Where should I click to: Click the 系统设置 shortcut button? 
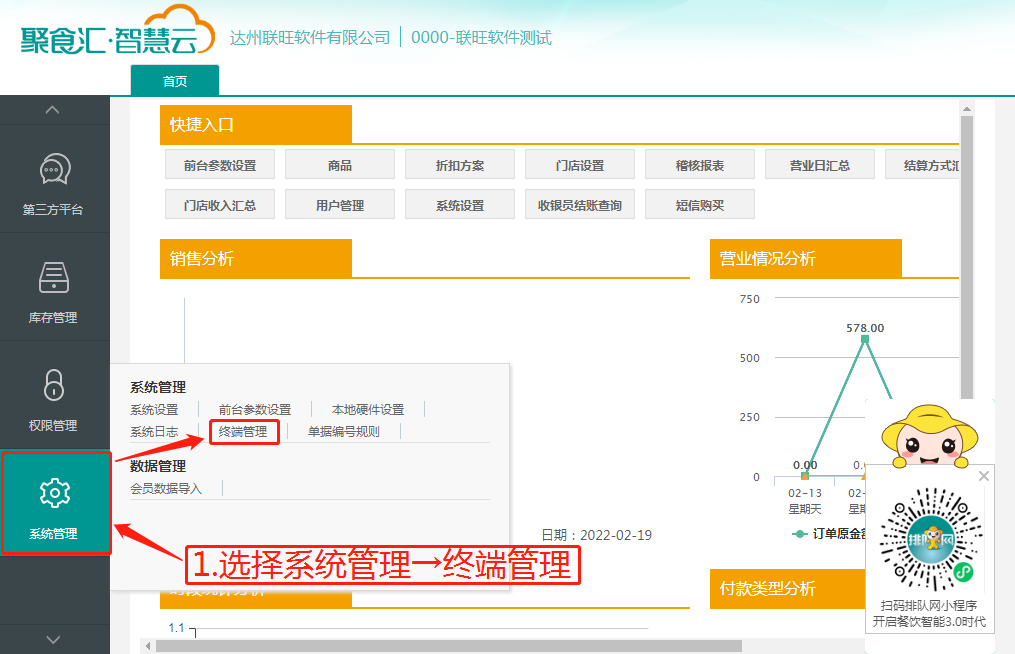pos(460,205)
